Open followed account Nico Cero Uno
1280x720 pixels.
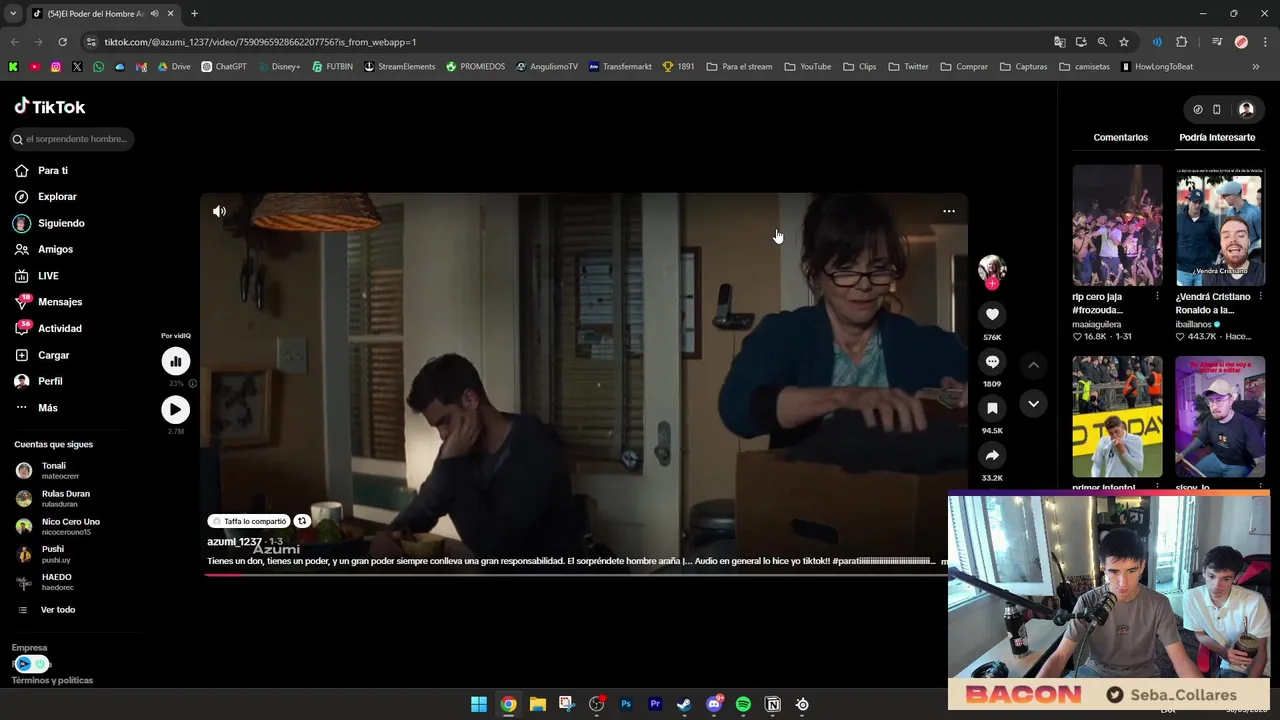(70, 526)
